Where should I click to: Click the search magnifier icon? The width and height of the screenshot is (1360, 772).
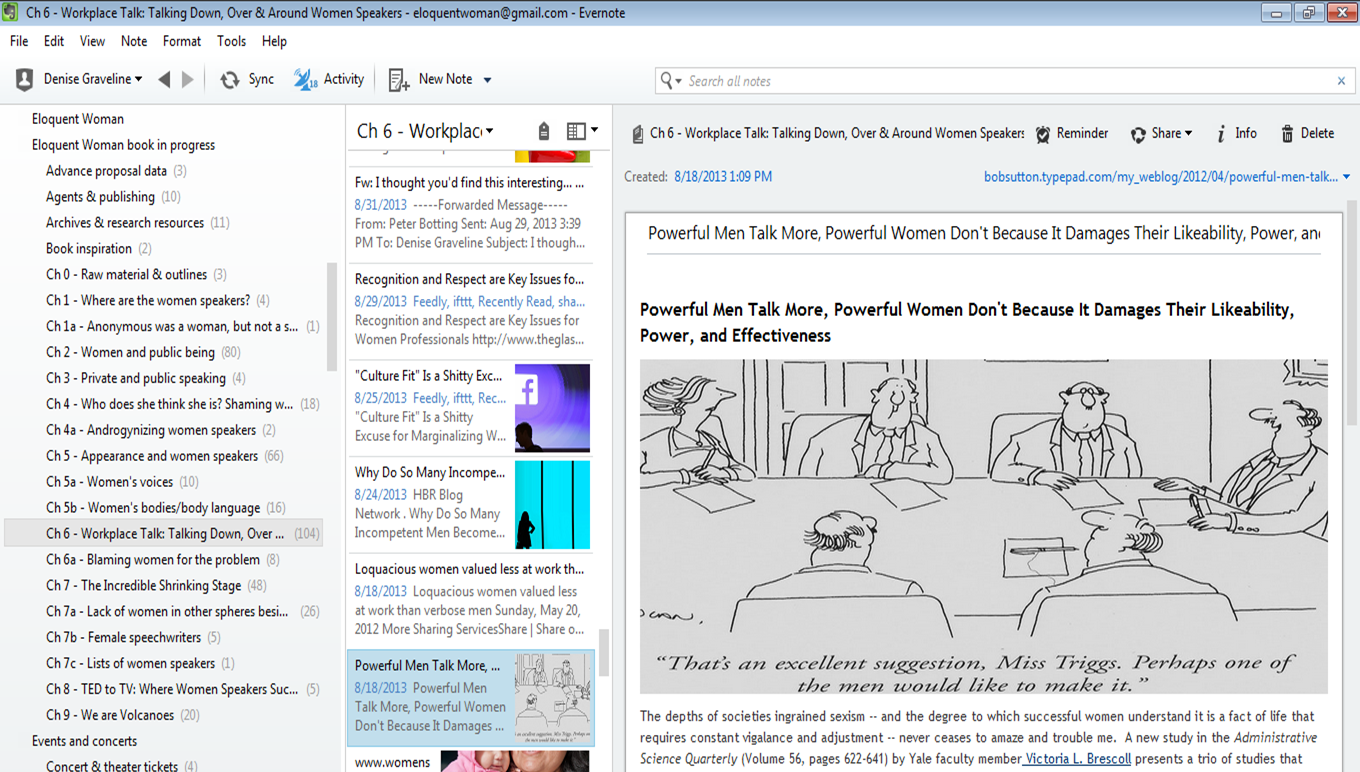[667, 81]
